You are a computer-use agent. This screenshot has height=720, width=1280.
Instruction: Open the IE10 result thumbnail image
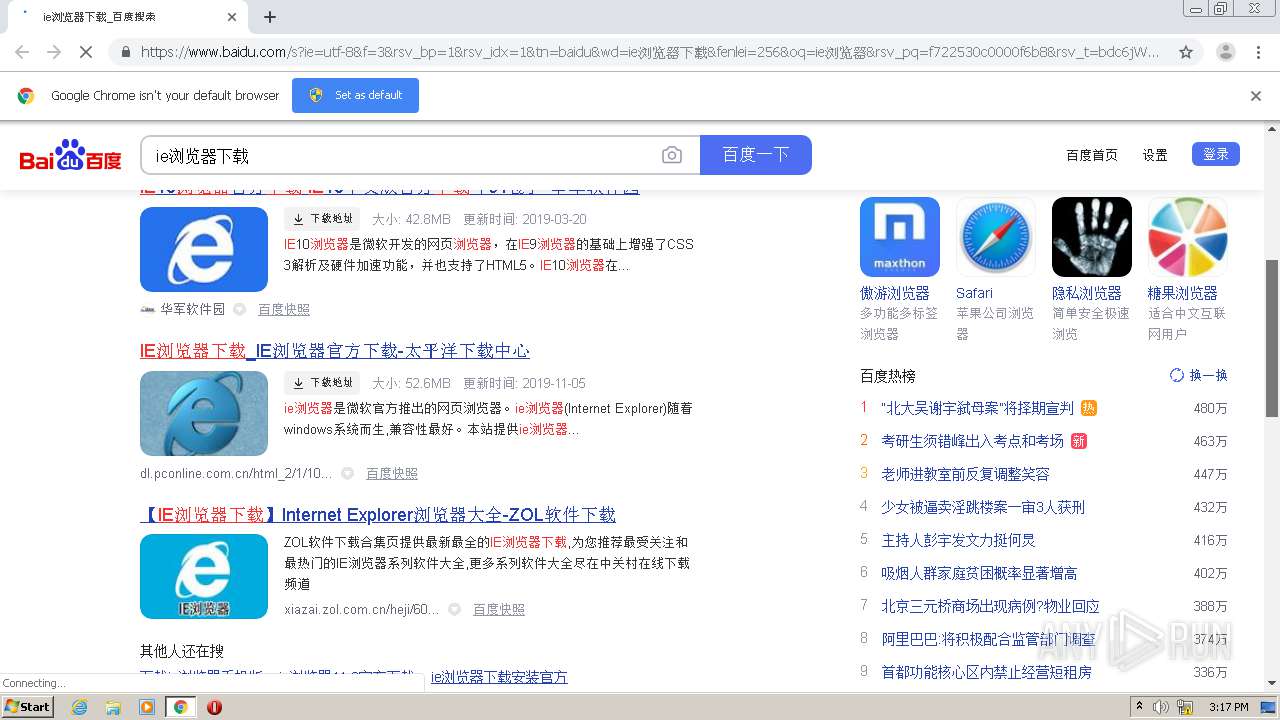(x=204, y=249)
